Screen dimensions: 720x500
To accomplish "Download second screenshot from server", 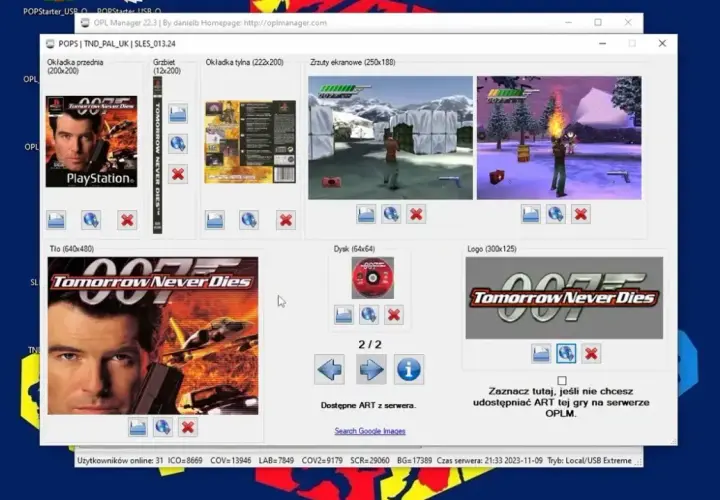I will (x=556, y=214).
